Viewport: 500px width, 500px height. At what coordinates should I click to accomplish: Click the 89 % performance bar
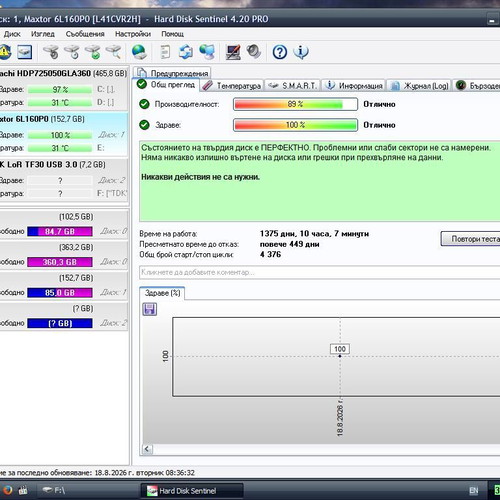pos(295,104)
